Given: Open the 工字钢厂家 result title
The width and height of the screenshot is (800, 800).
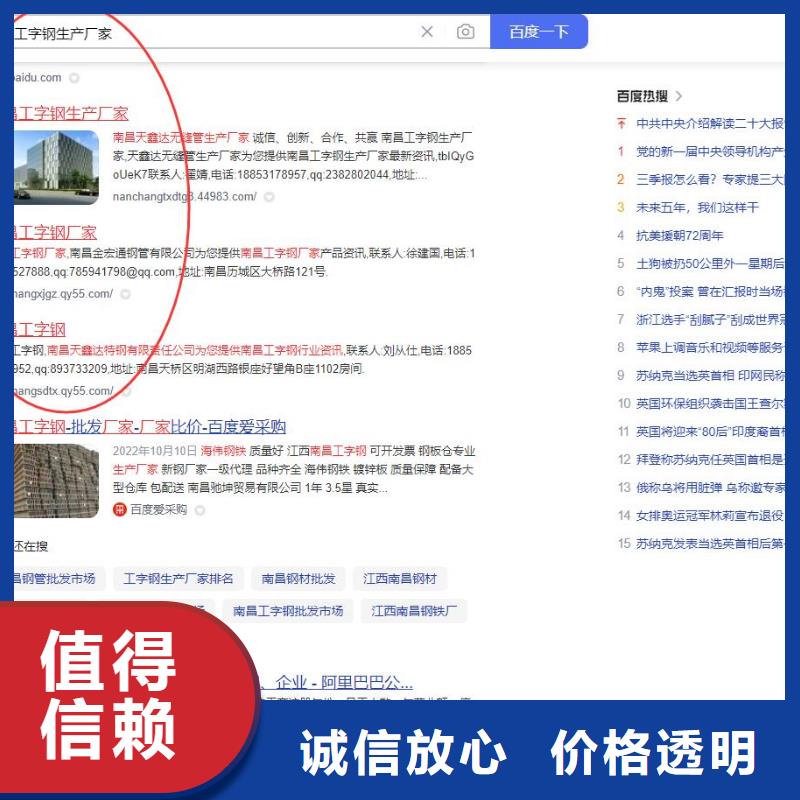Looking at the screenshot, I should tap(55, 233).
